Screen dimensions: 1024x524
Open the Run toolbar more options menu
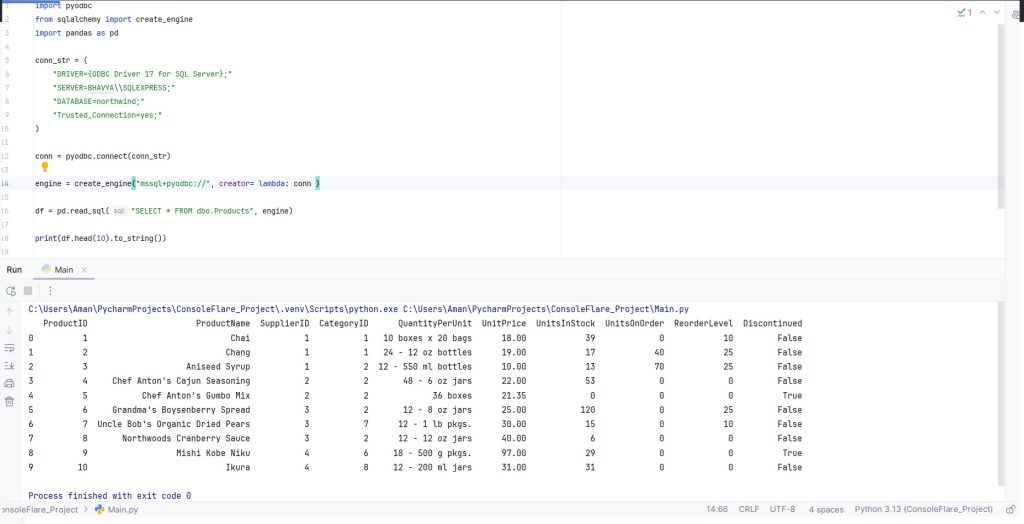(x=50, y=291)
